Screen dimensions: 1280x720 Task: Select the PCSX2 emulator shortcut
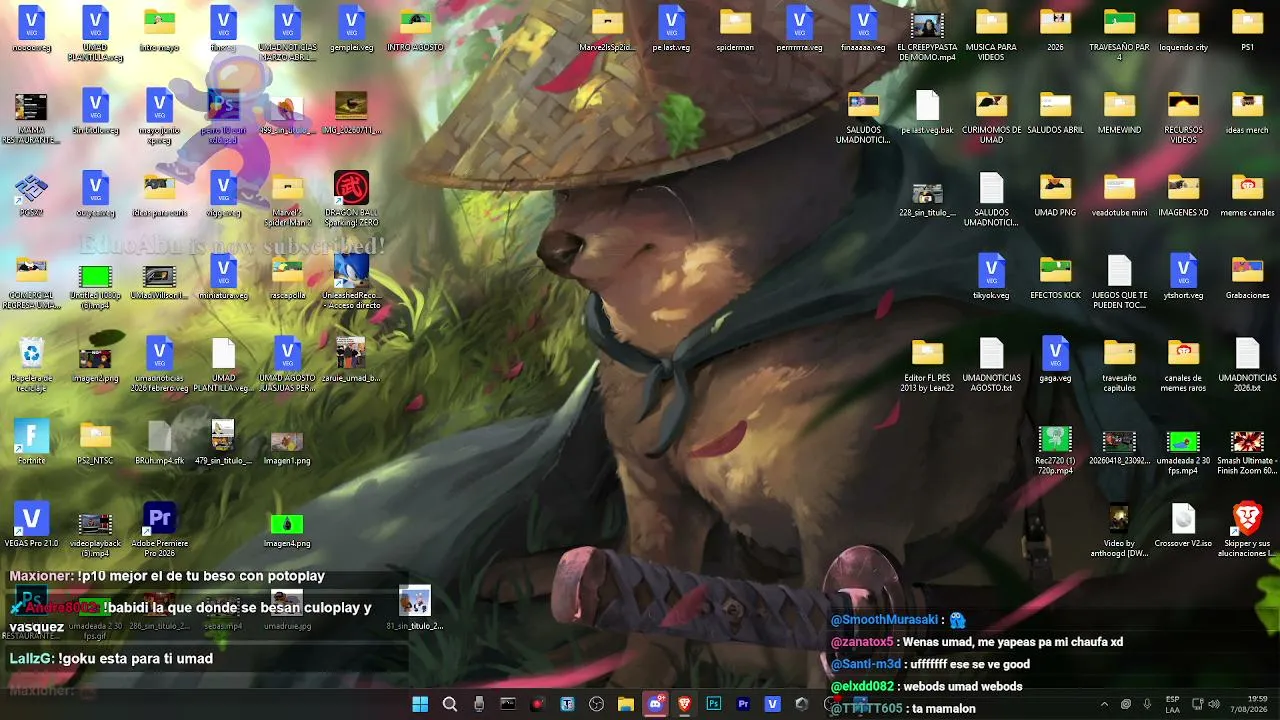31,194
